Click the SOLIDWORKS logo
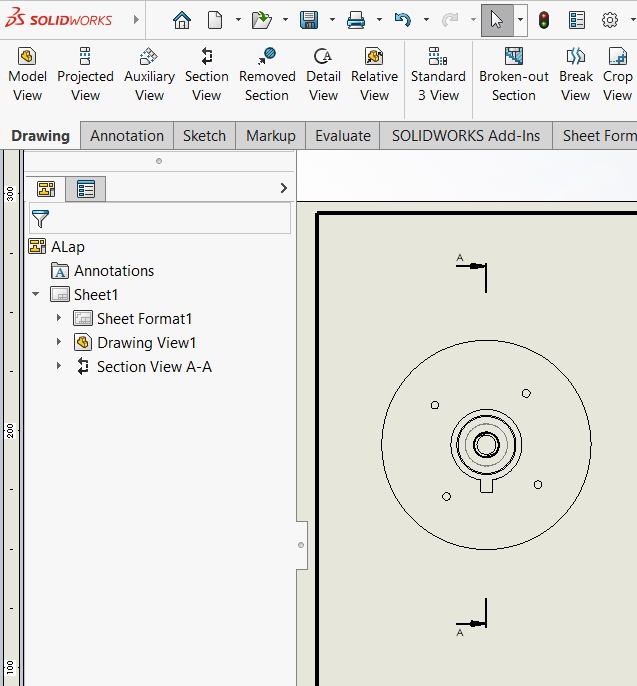 point(59,19)
